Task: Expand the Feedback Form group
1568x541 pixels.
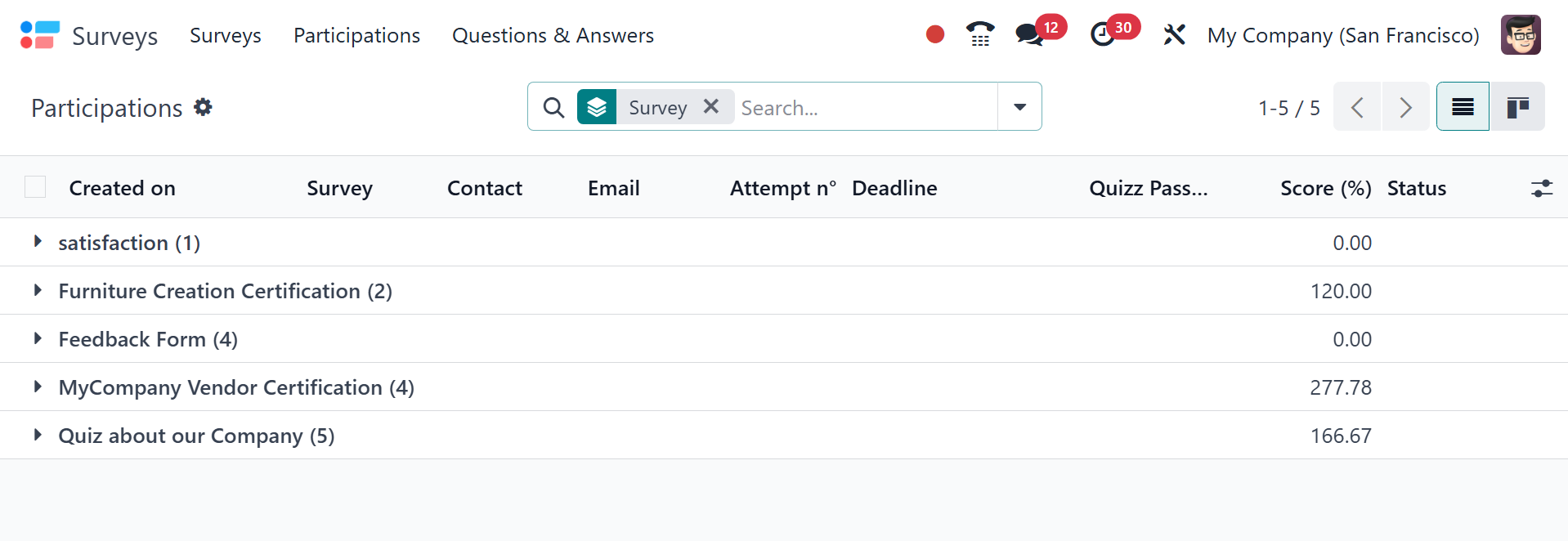Action: (x=38, y=338)
